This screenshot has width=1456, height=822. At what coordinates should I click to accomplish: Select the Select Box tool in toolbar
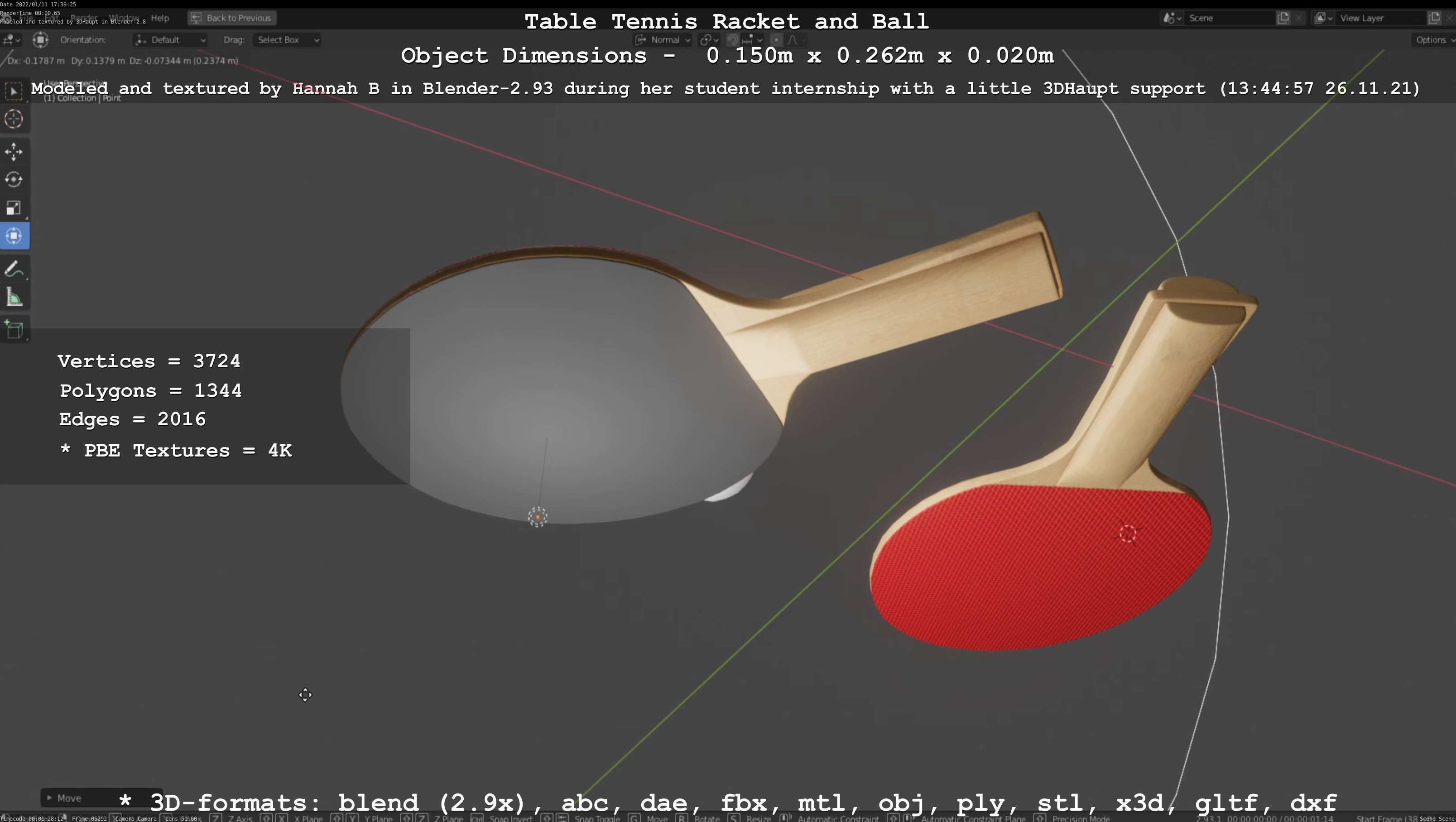point(14,91)
